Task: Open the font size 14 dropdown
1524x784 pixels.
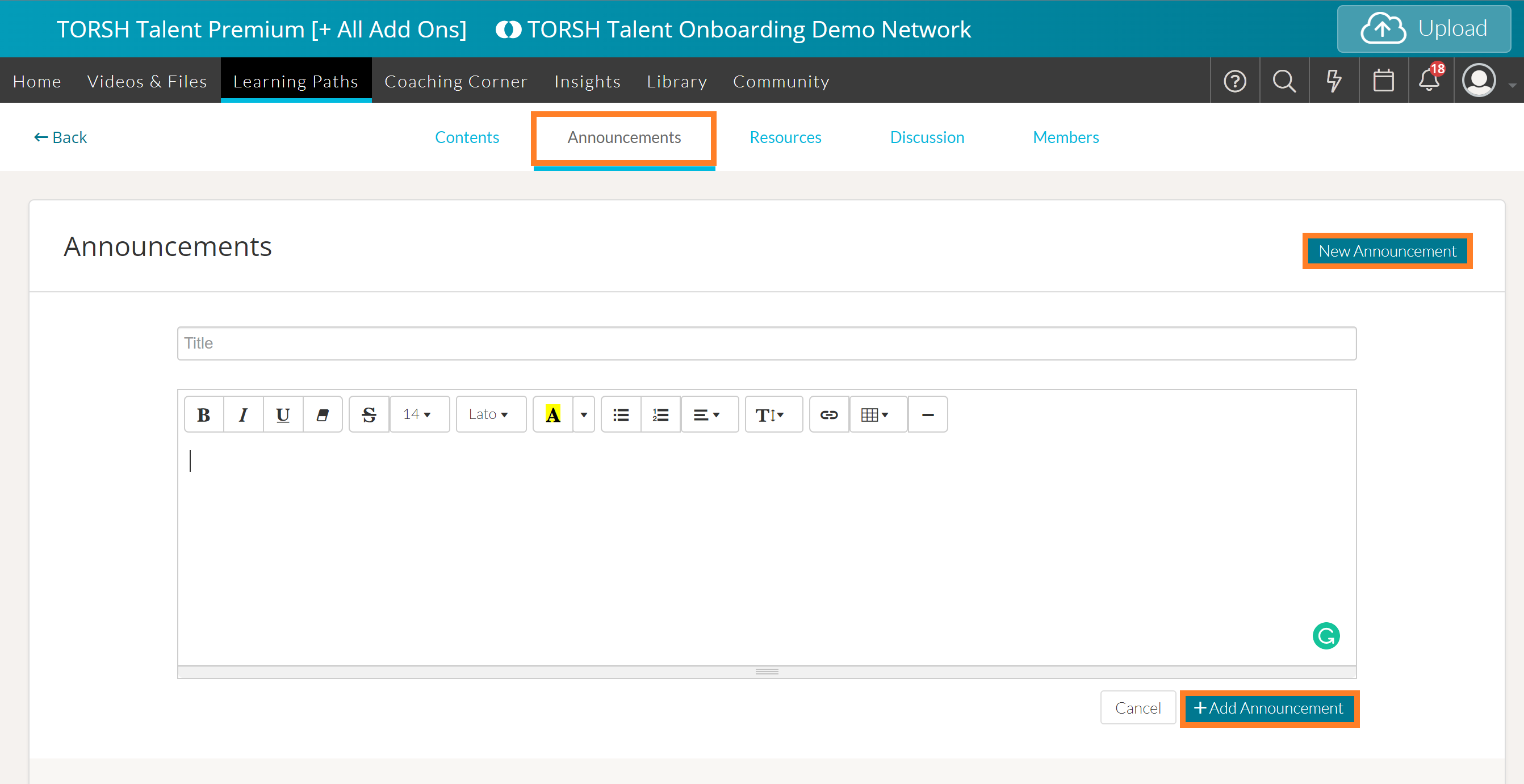Action: tap(418, 415)
